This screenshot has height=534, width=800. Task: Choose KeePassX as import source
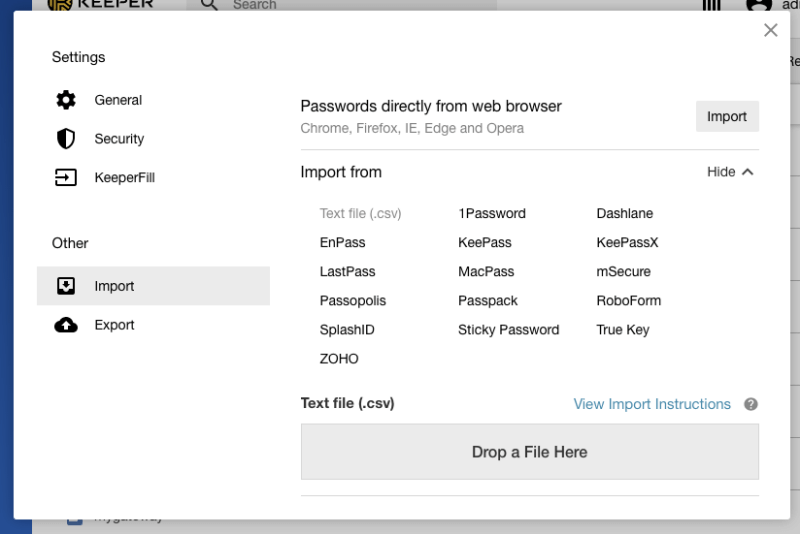point(627,242)
